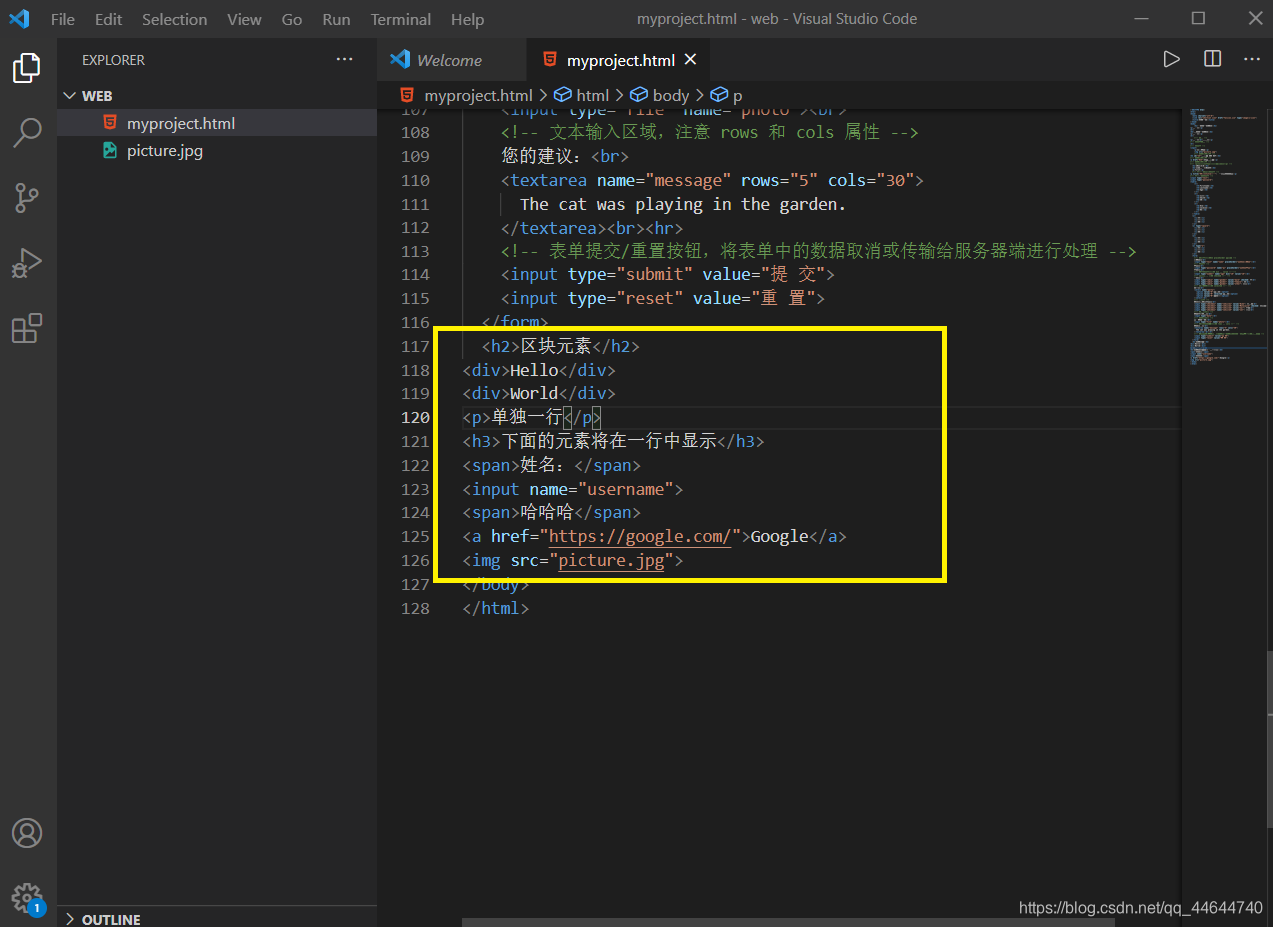Click the p breadcrumb segment
Viewport: 1273px width, 927px height.
738,95
